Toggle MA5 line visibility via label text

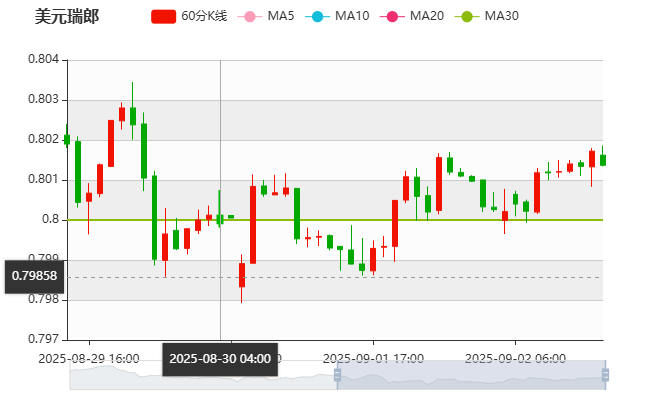pos(281,17)
